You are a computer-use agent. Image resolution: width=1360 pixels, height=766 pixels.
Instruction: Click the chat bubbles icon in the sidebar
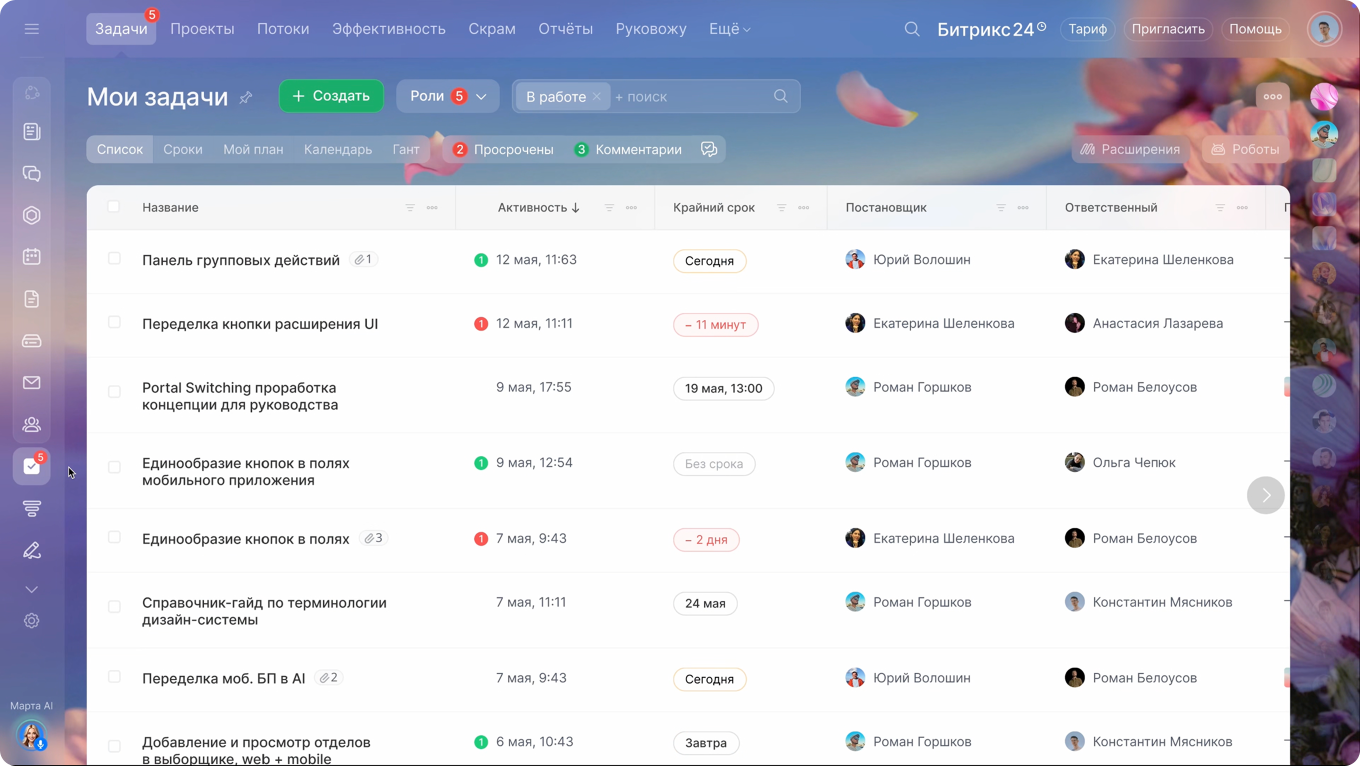tap(32, 174)
